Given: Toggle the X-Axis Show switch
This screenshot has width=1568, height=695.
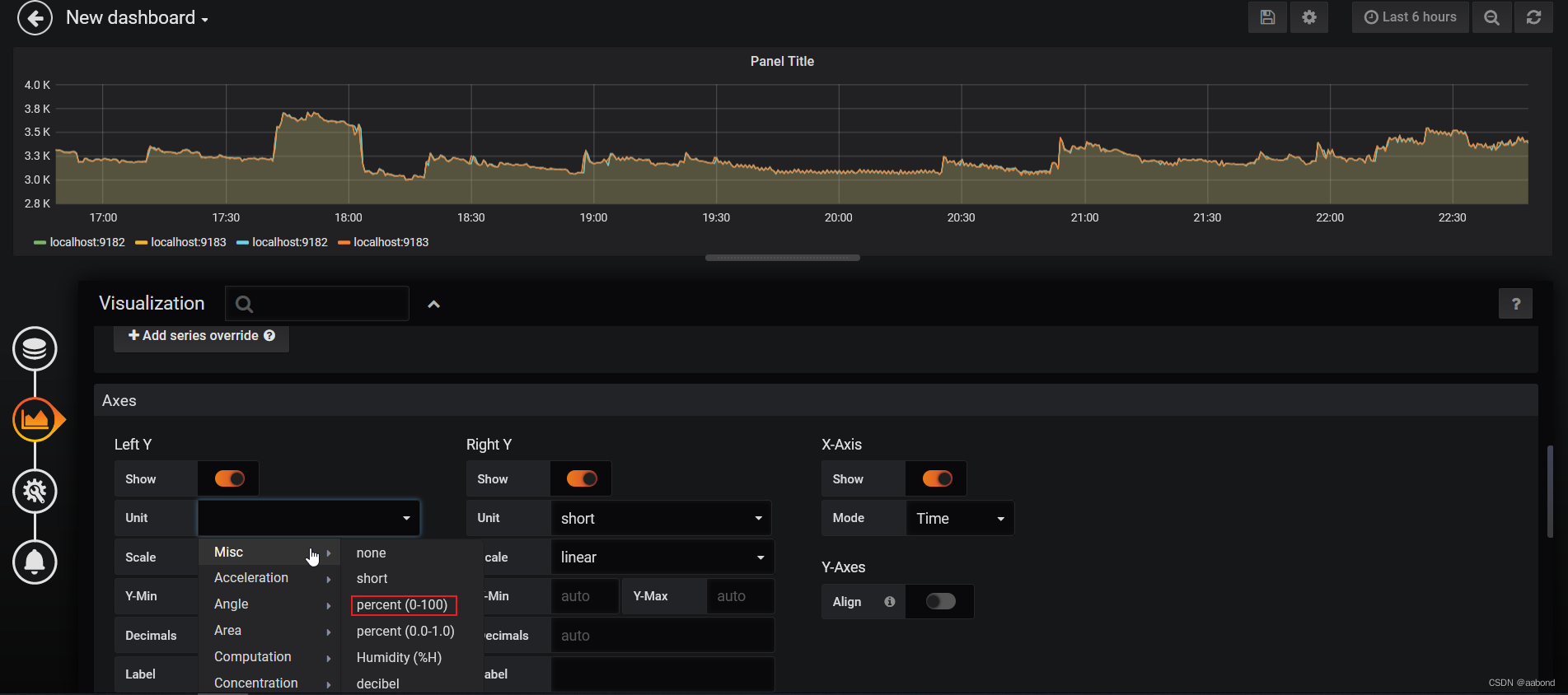Looking at the screenshot, I should tap(937, 478).
